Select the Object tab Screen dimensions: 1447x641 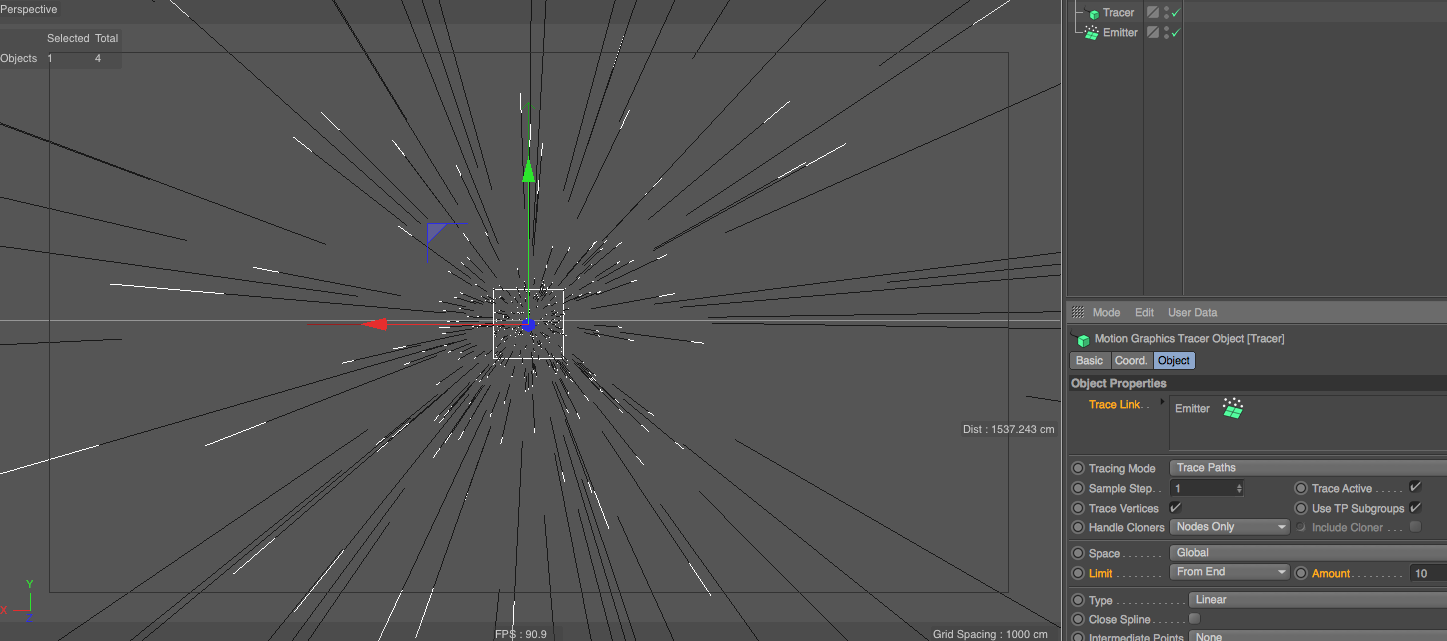(x=1174, y=360)
